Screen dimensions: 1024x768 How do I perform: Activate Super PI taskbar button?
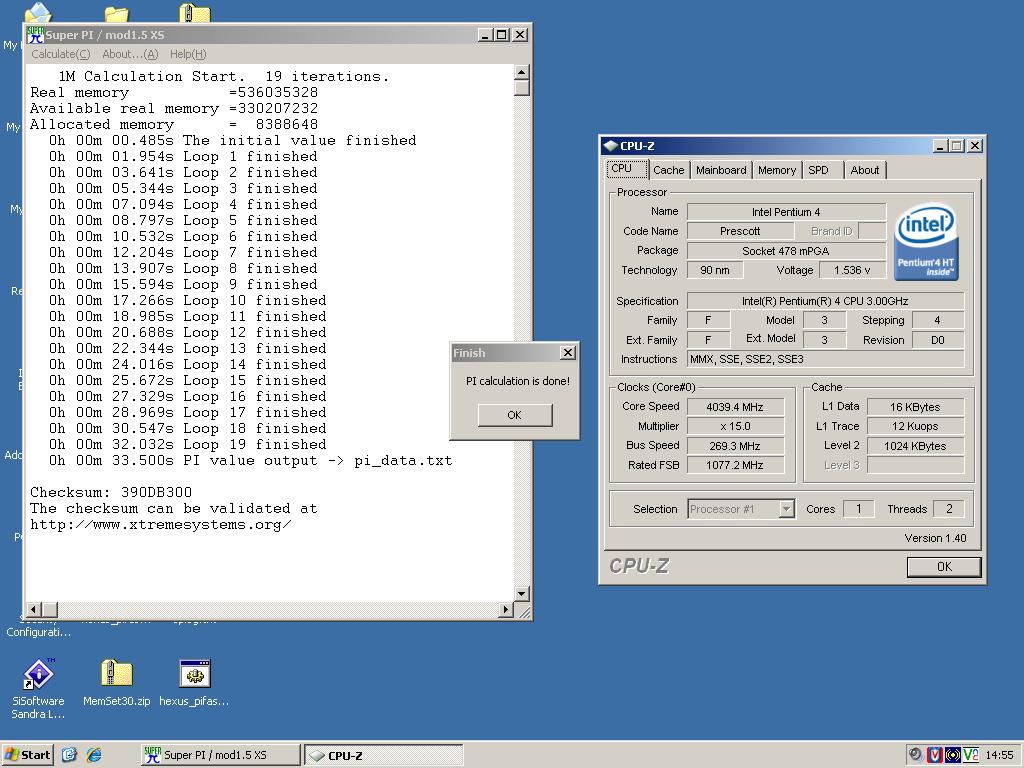click(220, 755)
